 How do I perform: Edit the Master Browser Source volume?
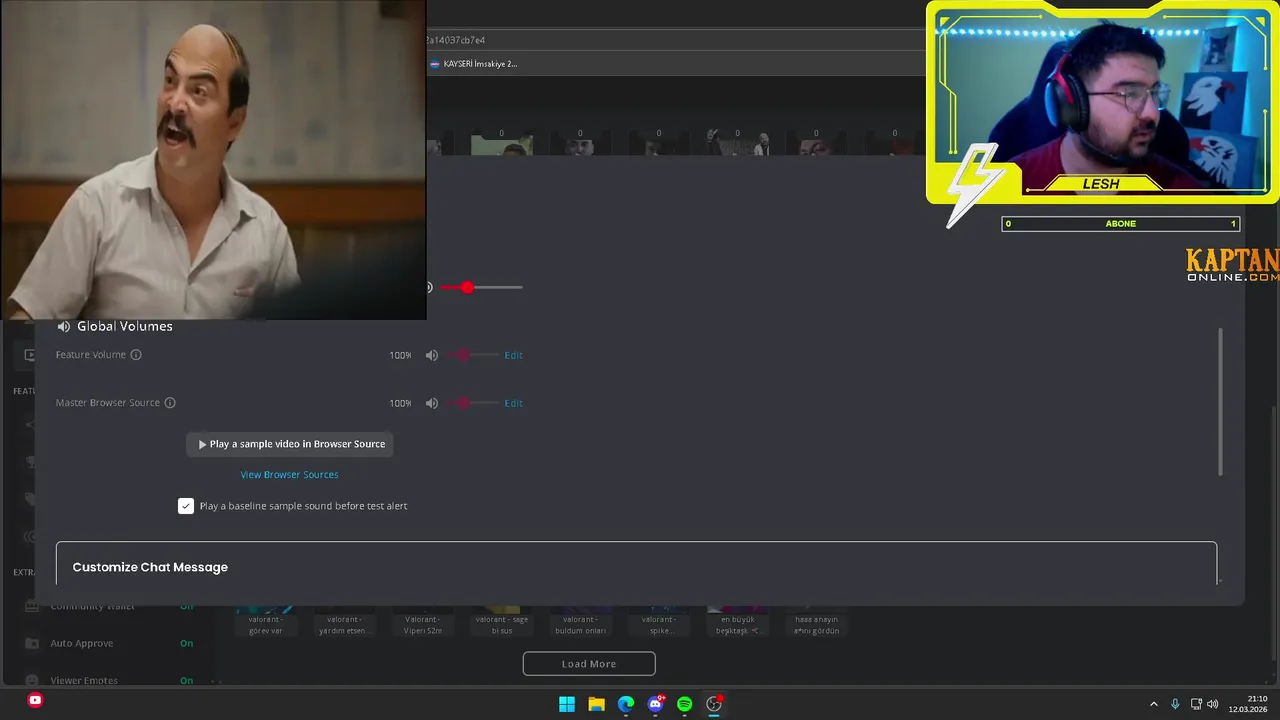(x=513, y=403)
